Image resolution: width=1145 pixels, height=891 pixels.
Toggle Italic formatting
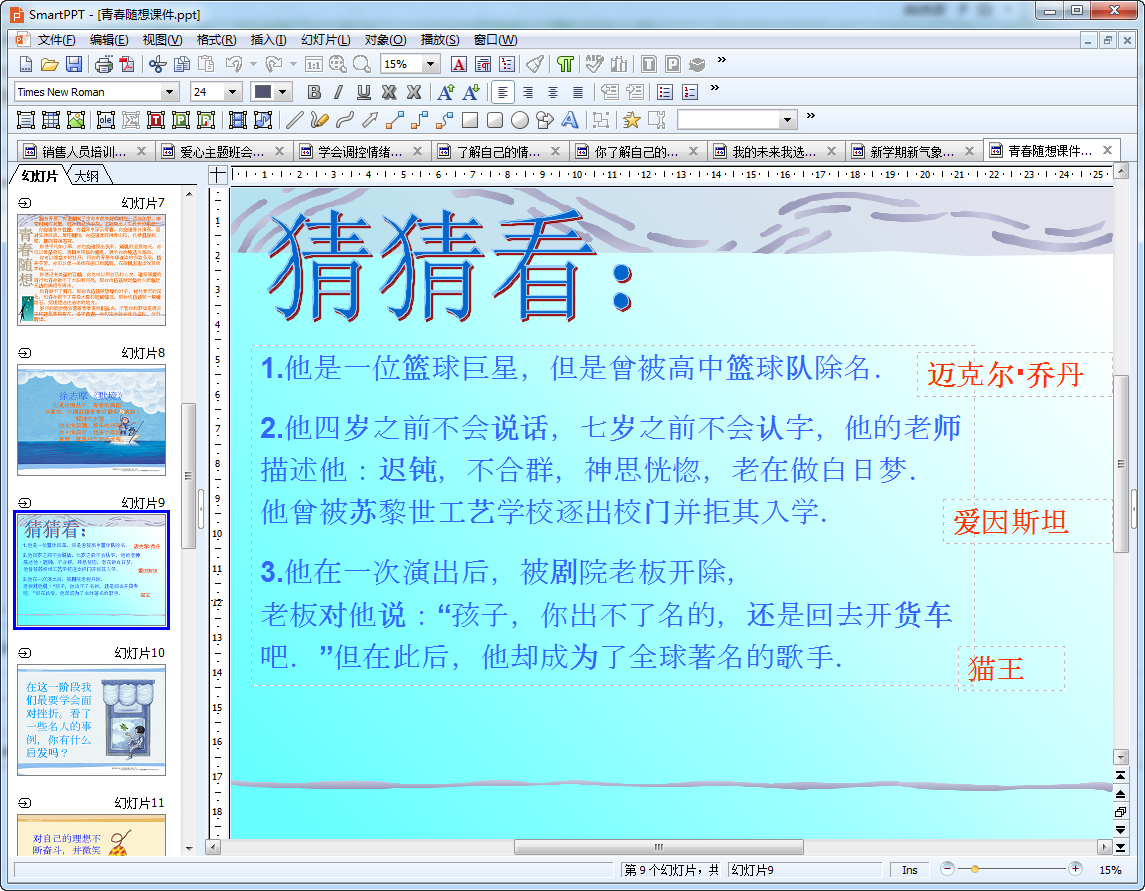click(338, 92)
